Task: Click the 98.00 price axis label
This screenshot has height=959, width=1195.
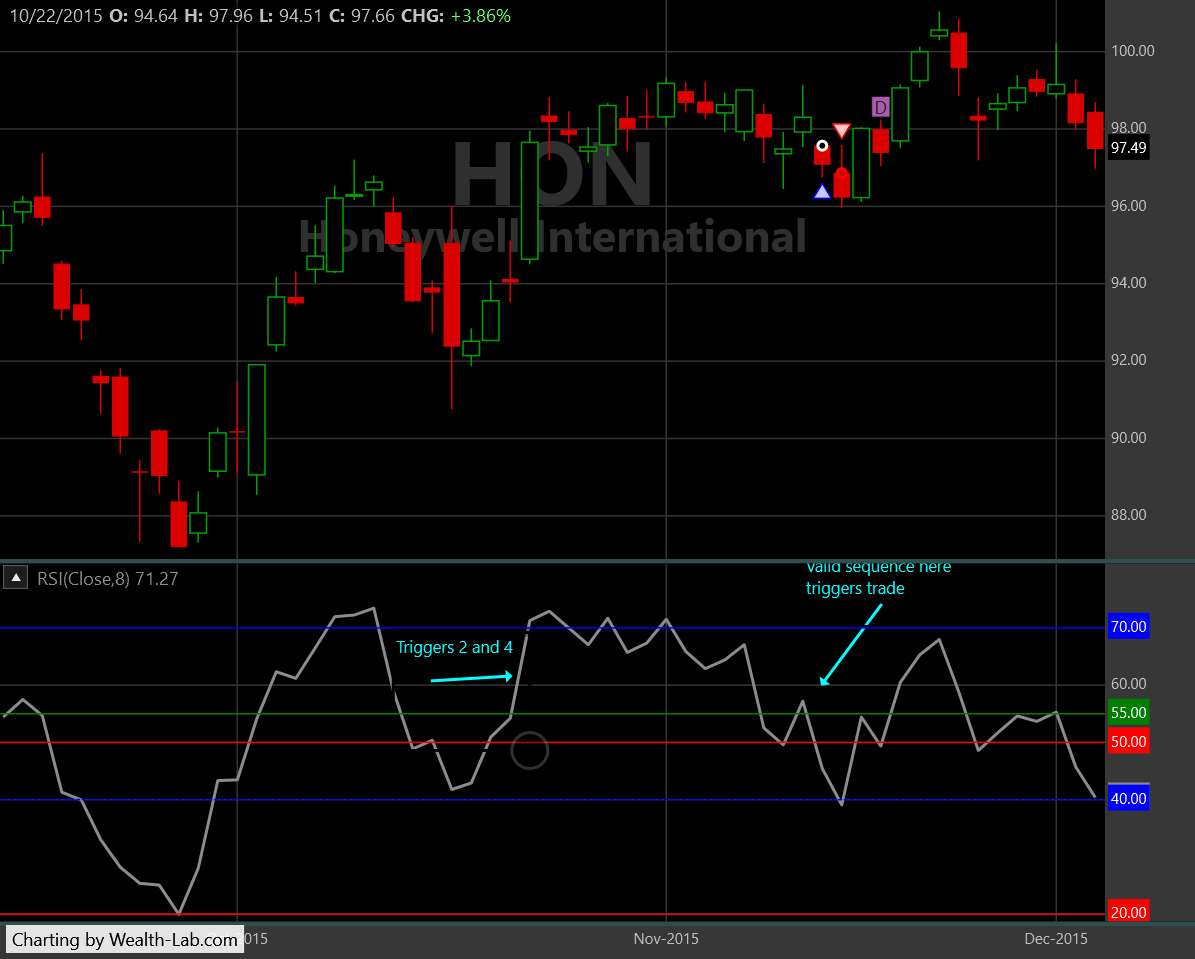Action: click(1129, 128)
